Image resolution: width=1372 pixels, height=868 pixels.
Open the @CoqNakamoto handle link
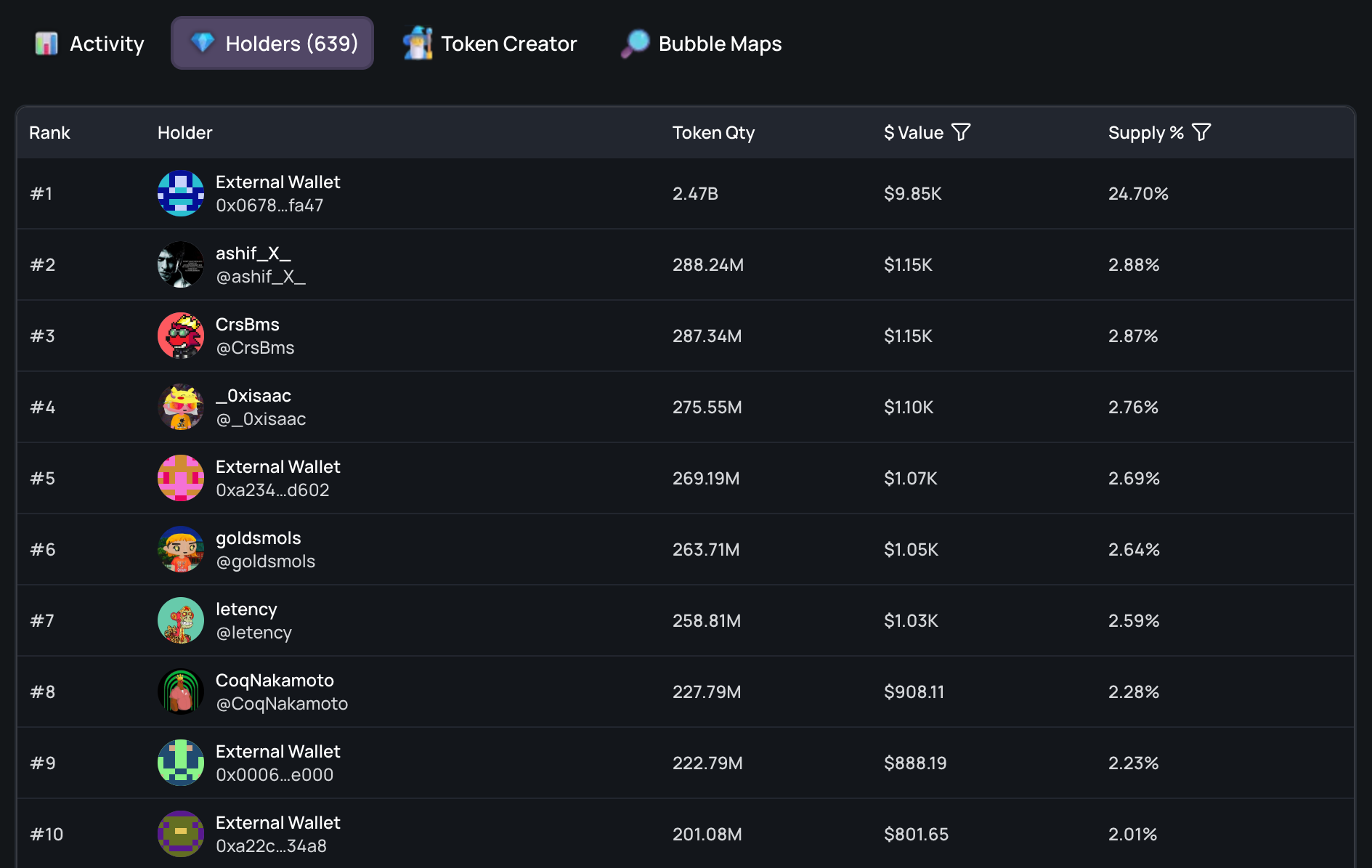tap(282, 704)
